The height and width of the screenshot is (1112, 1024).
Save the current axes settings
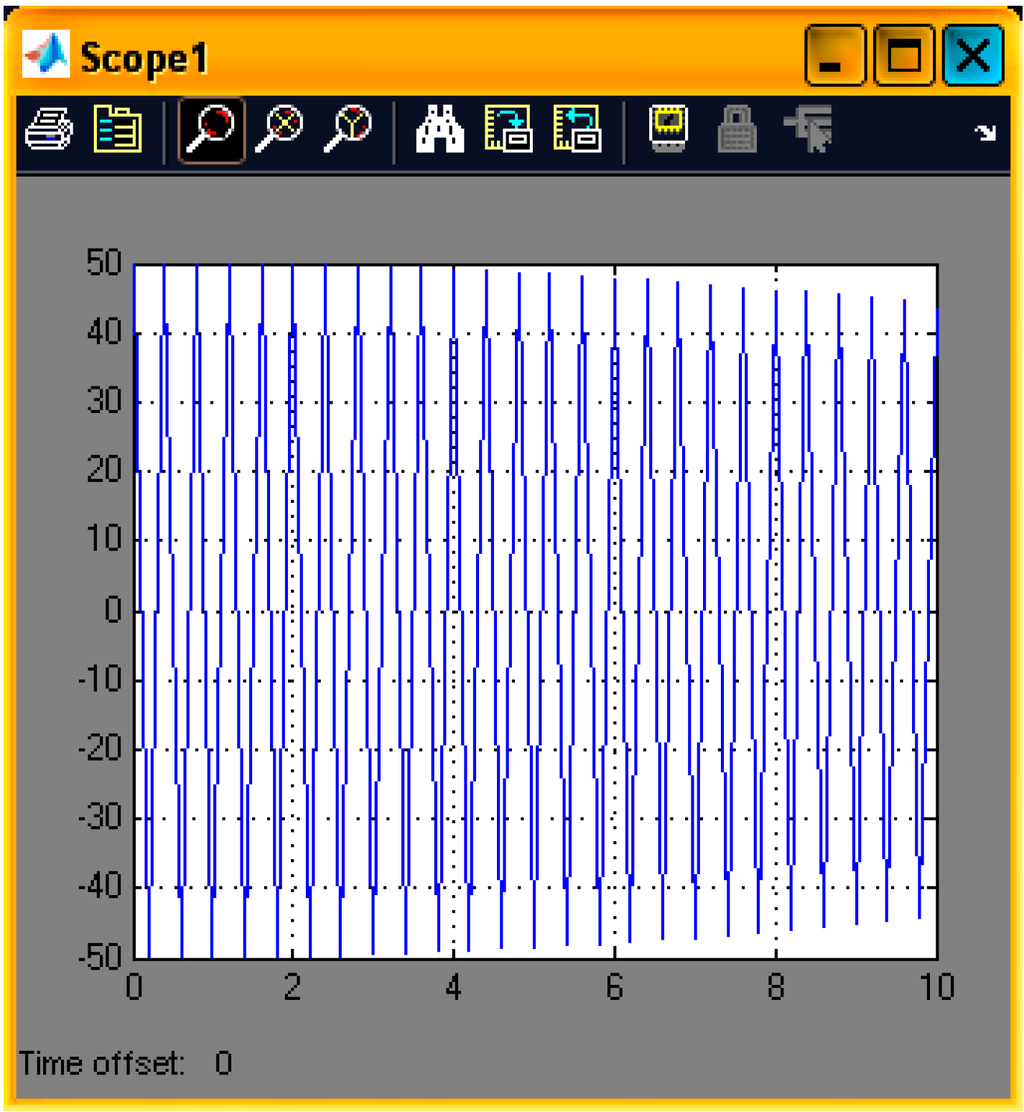(509, 130)
